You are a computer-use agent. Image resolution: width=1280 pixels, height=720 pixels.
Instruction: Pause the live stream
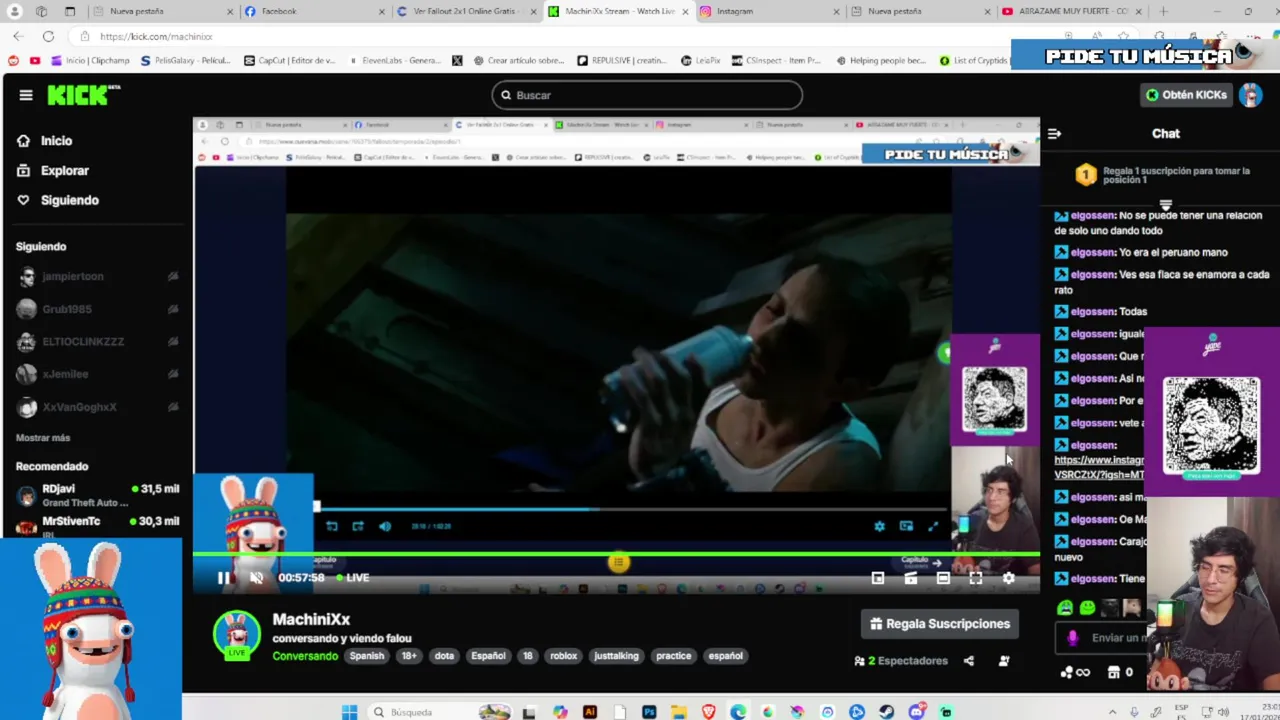point(224,578)
